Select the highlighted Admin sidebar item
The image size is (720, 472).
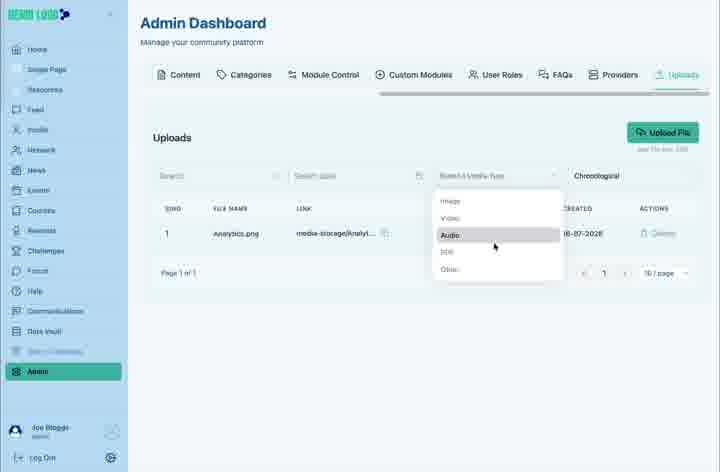point(64,371)
